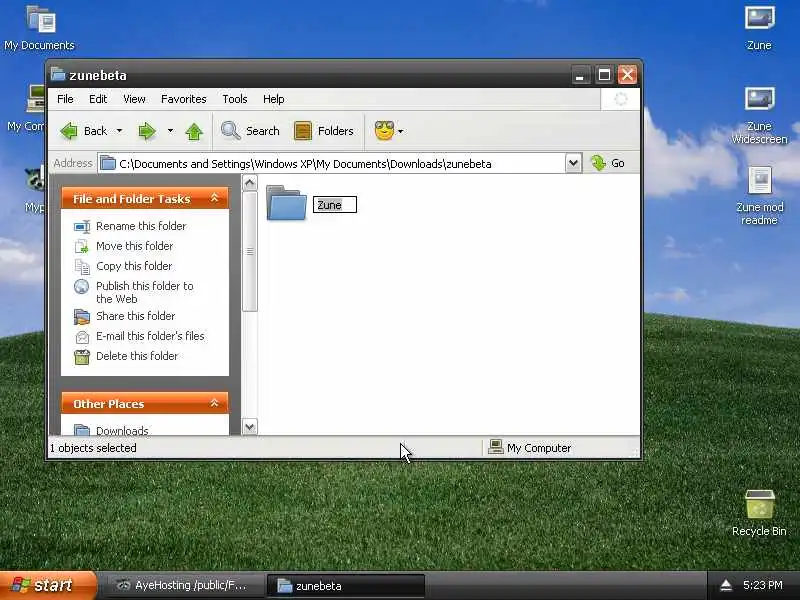Toggle the Folders pane button
800x600 pixels.
303,131
